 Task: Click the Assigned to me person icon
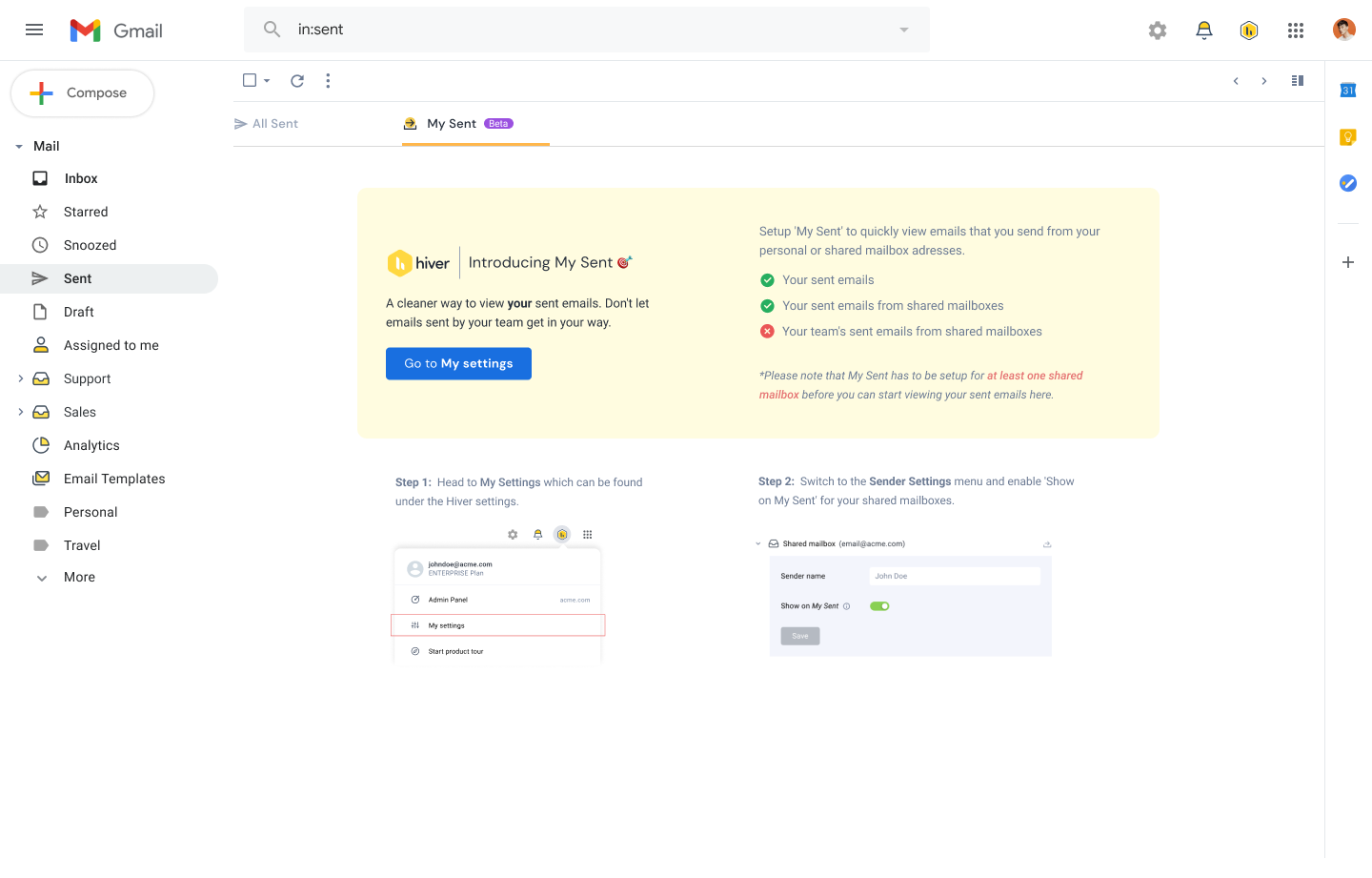pos(41,344)
